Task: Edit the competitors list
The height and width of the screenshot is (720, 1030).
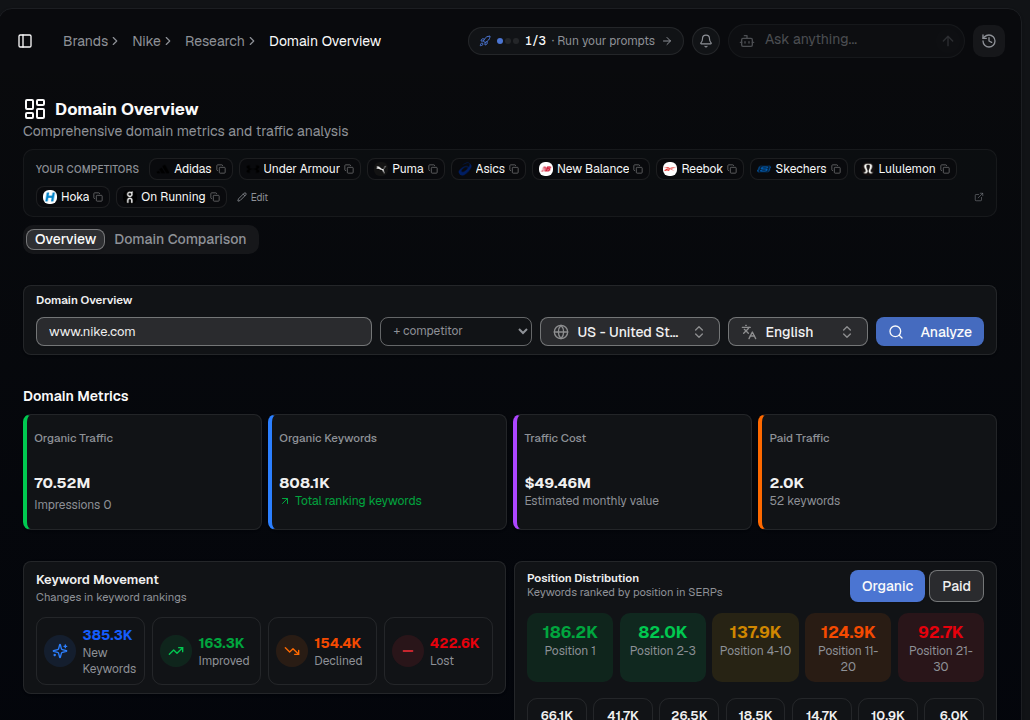Action: [253, 197]
